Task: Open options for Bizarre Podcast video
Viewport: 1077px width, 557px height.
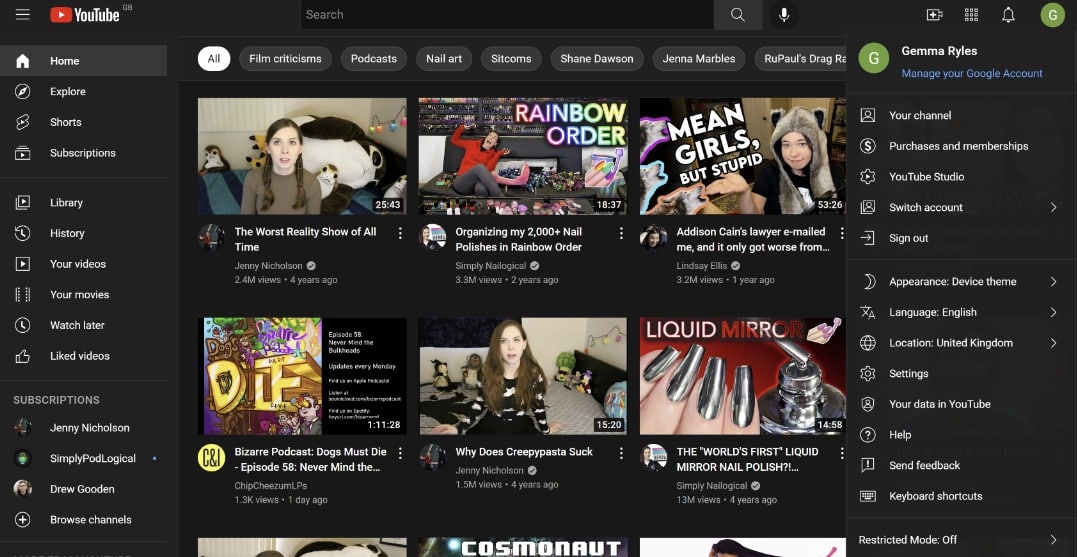Action: click(400, 453)
